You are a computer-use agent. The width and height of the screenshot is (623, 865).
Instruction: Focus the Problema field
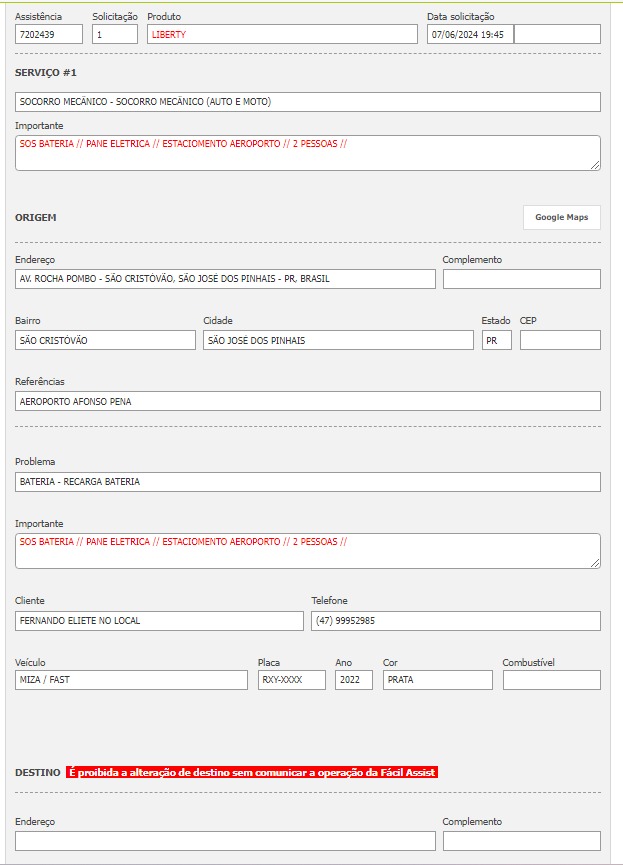(308, 482)
